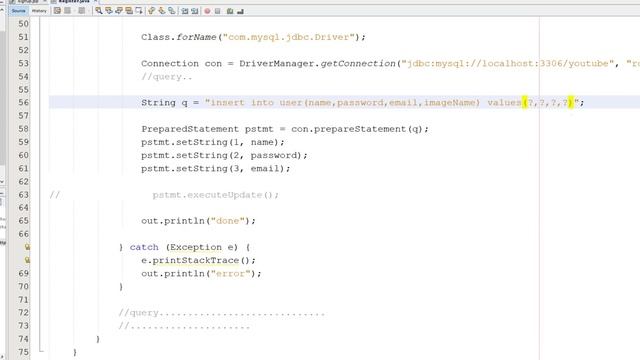The width and height of the screenshot is (640, 360).
Task: Click DriverManager.getConnection in line 53
Action: click(318, 64)
